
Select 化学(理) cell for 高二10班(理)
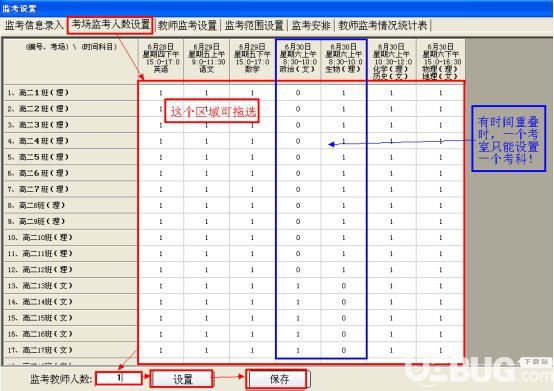pos(391,237)
